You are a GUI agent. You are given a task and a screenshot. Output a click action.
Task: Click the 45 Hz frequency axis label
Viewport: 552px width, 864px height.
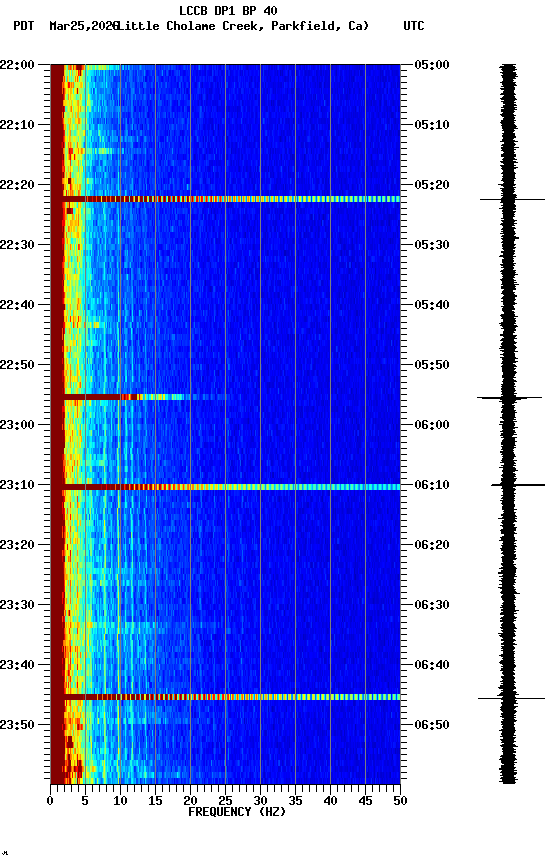(365, 801)
